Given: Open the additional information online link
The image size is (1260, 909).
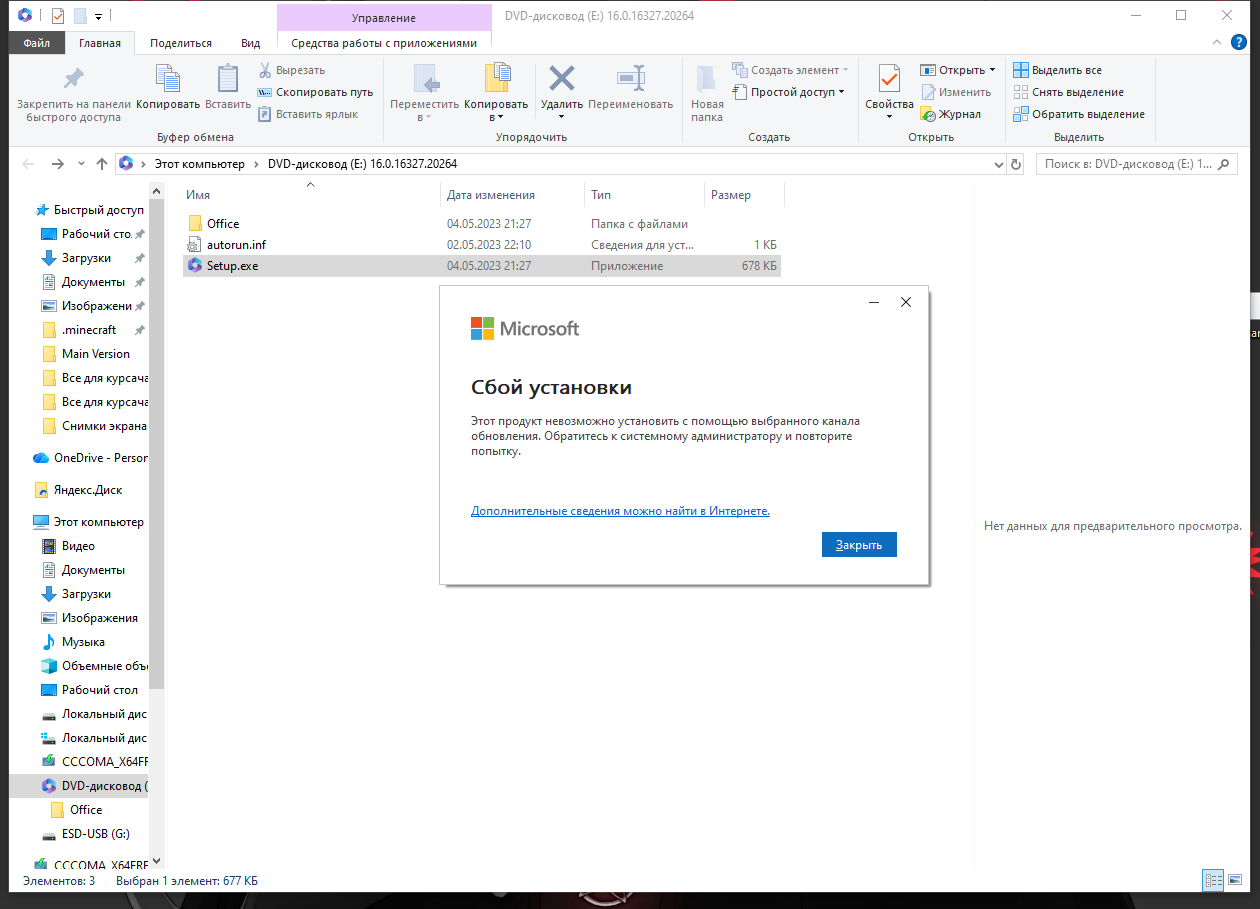Looking at the screenshot, I should (x=620, y=511).
